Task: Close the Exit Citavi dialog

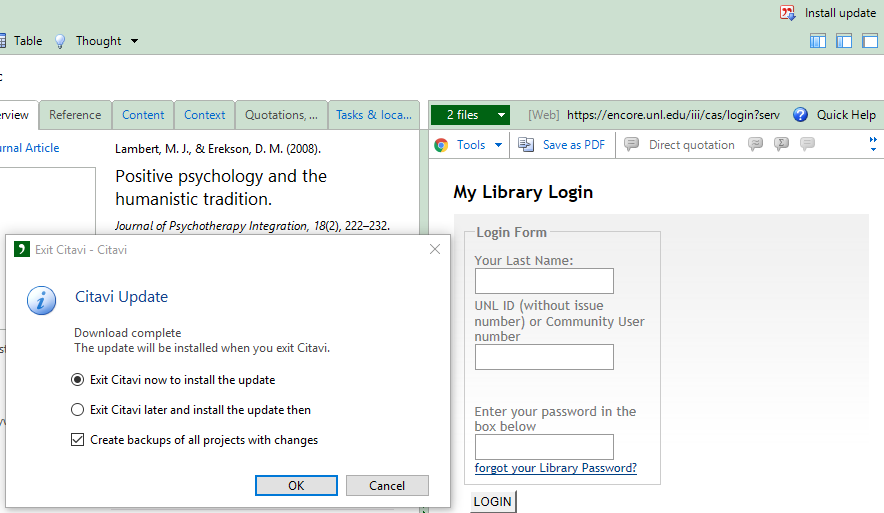Action: 435,249
